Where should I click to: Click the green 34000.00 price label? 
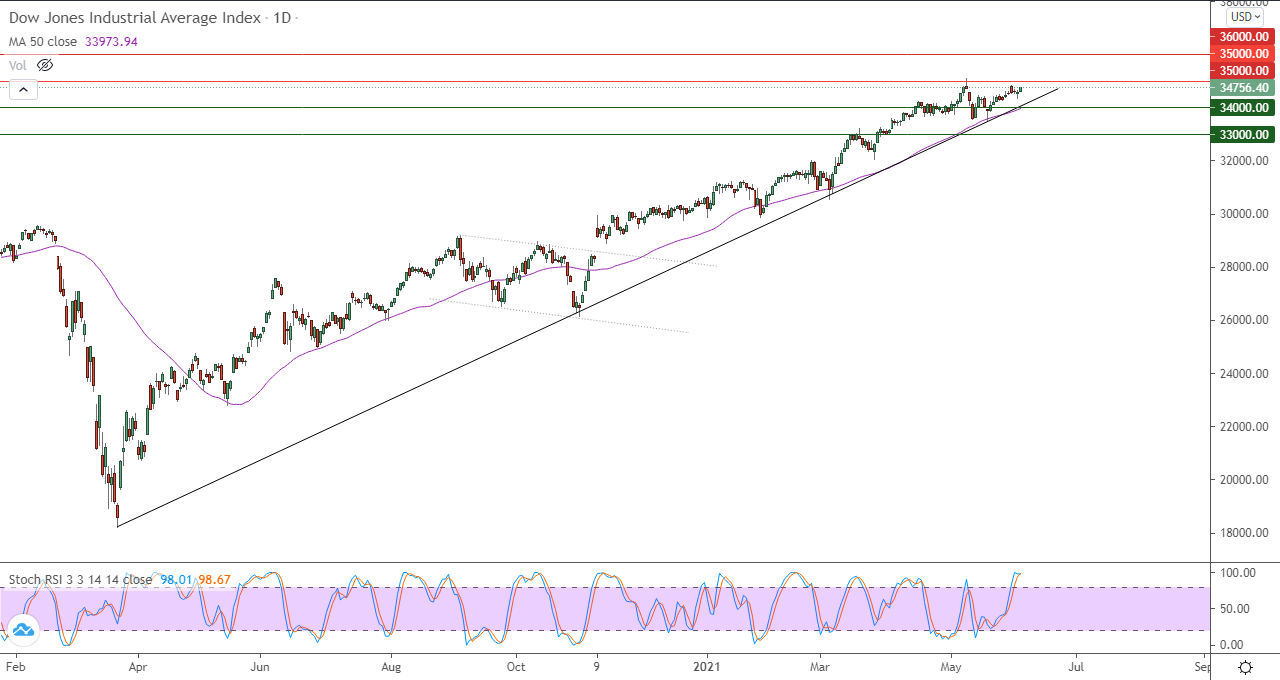[1244, 107]
